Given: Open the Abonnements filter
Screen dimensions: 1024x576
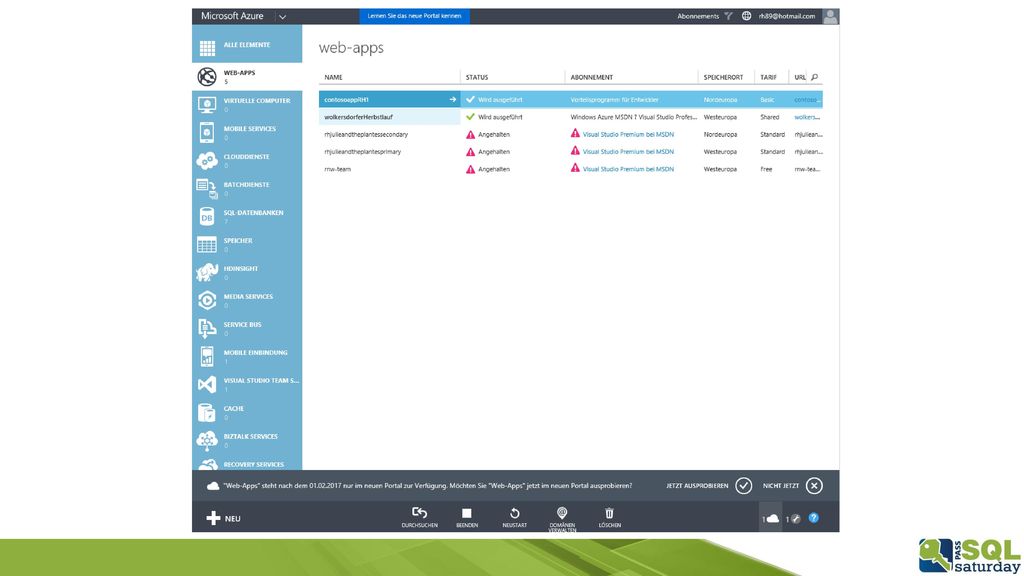Looking at the screenshot, I should [704, 16].
